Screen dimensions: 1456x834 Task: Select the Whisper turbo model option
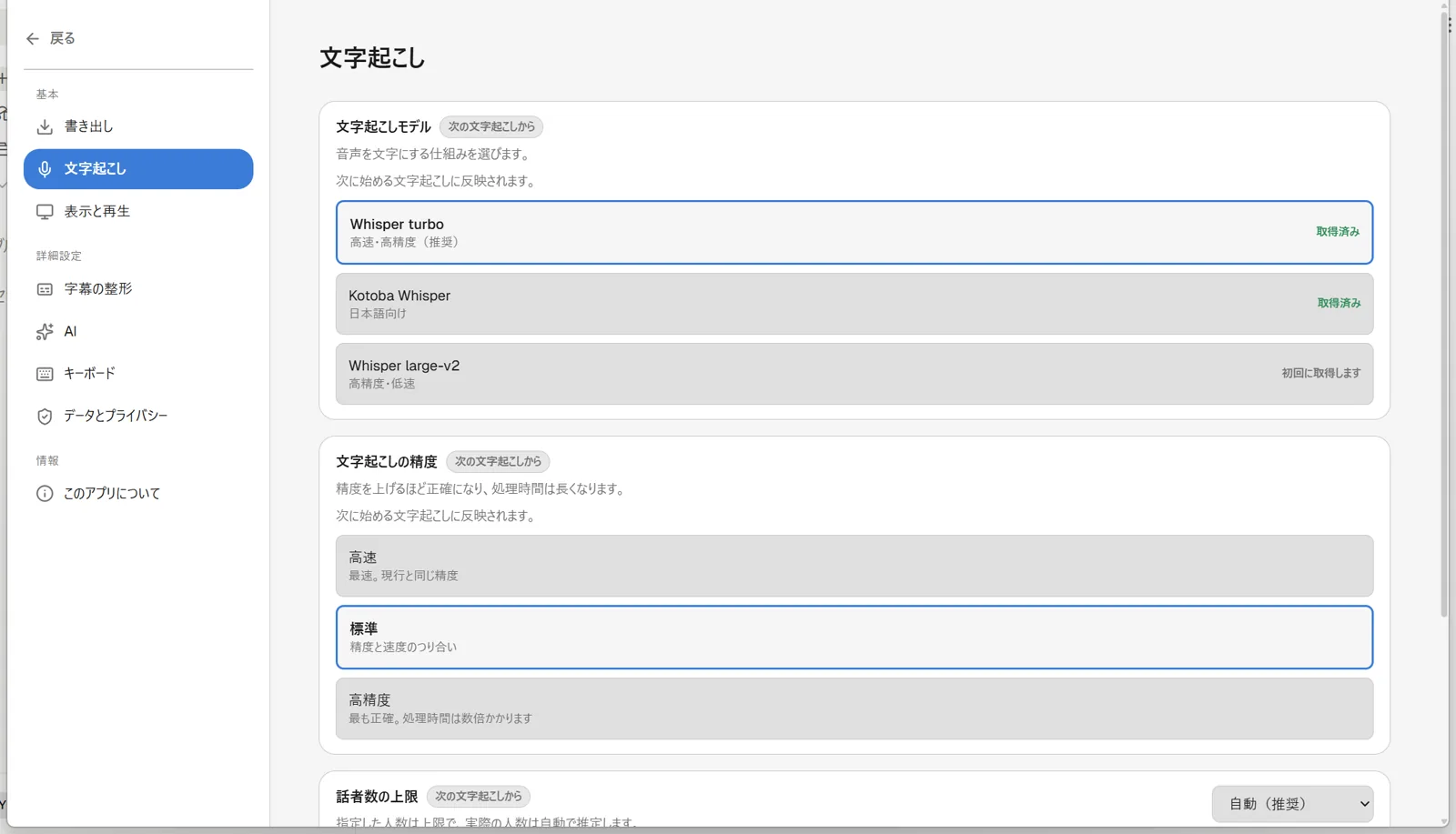coord(854,232)
